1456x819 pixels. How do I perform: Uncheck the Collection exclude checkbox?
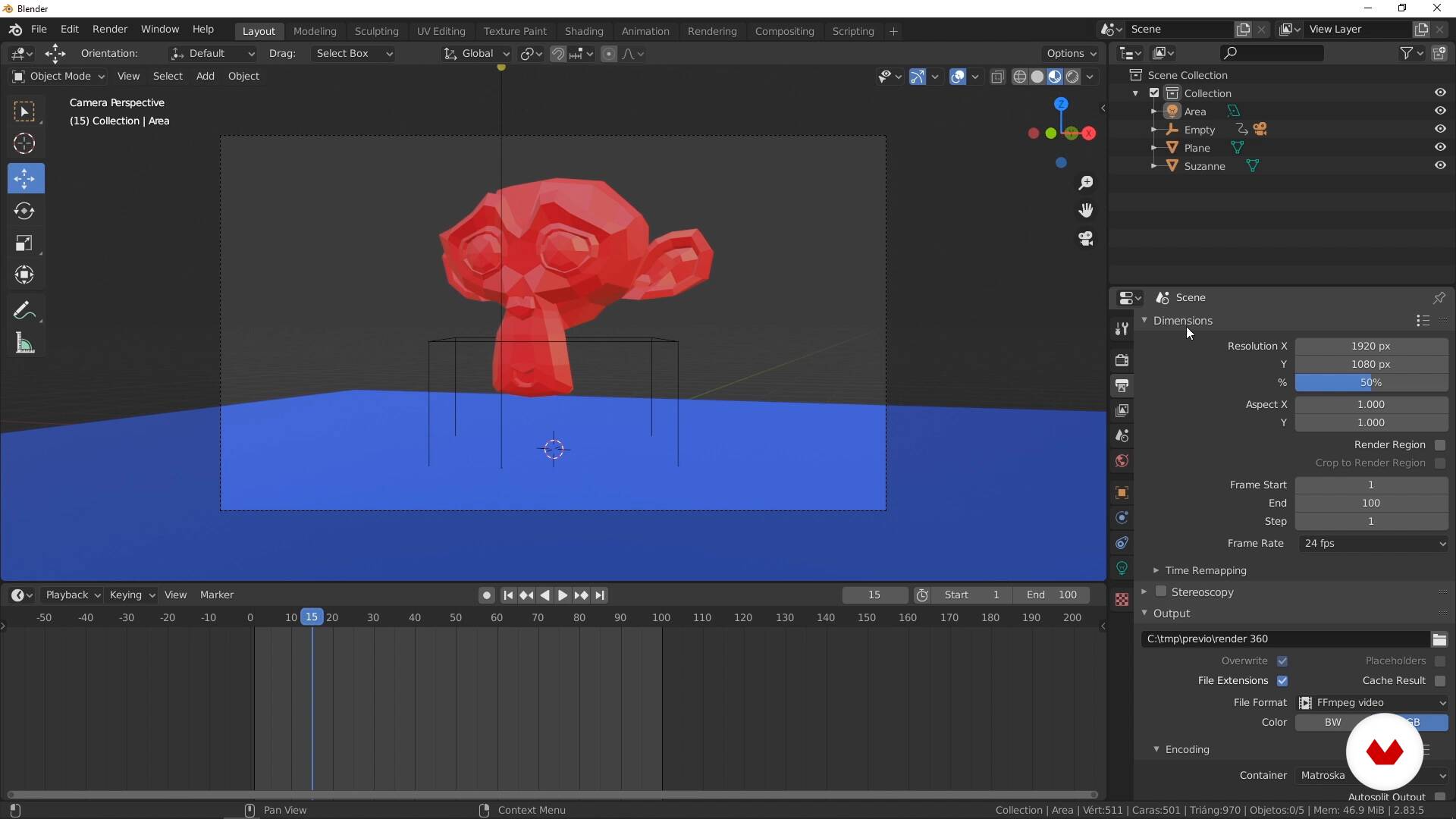tap(1154, 93)
